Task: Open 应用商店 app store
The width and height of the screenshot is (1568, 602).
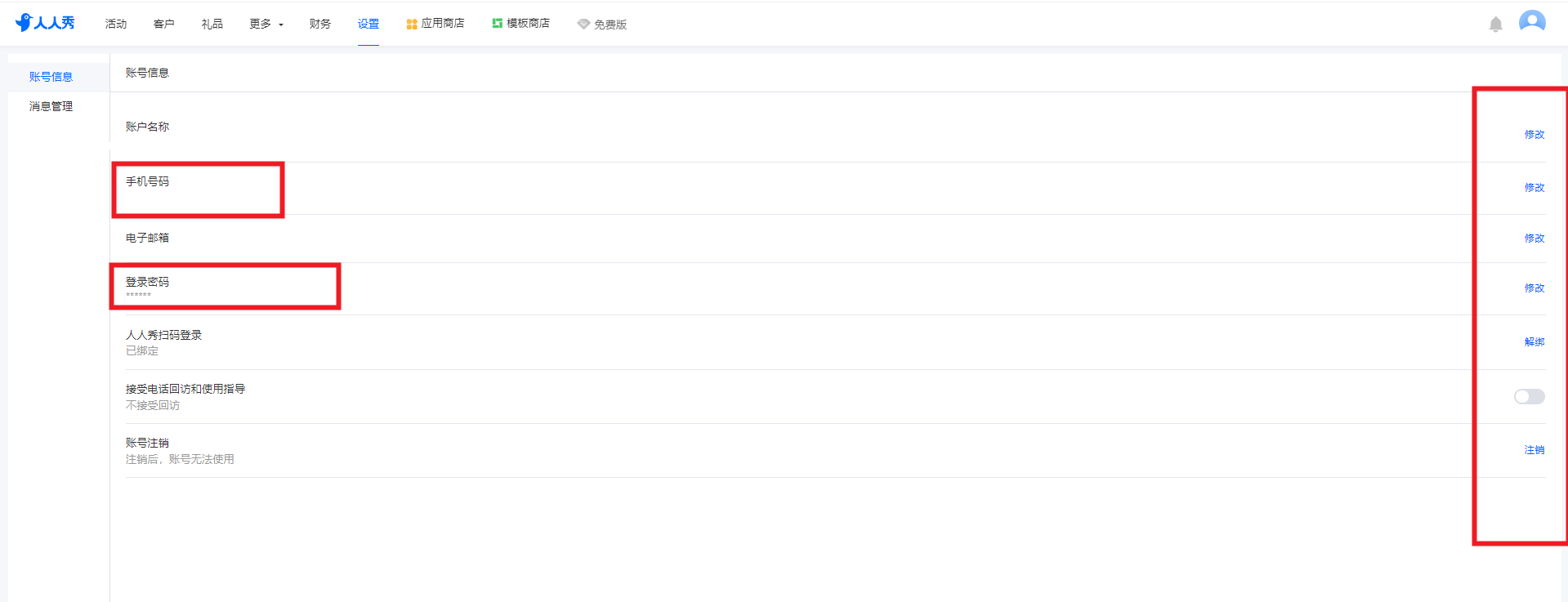Action: coord(436,24)
